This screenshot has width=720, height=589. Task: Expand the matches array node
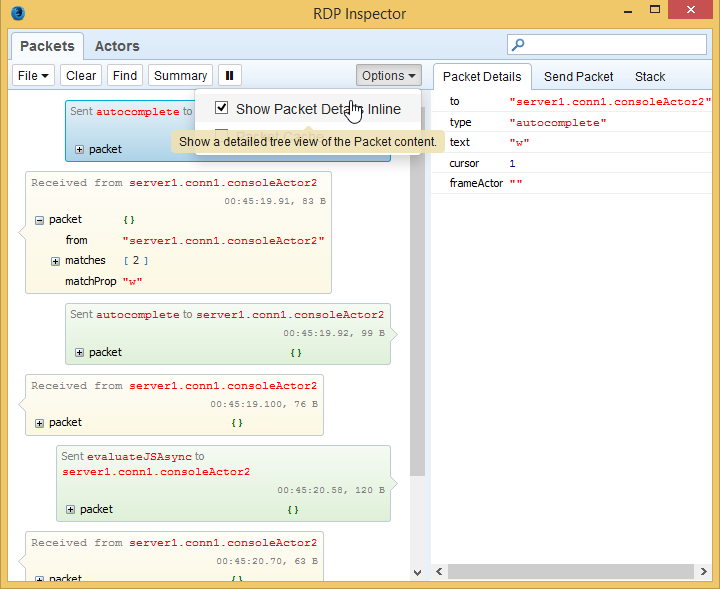[x=56, y=261]
